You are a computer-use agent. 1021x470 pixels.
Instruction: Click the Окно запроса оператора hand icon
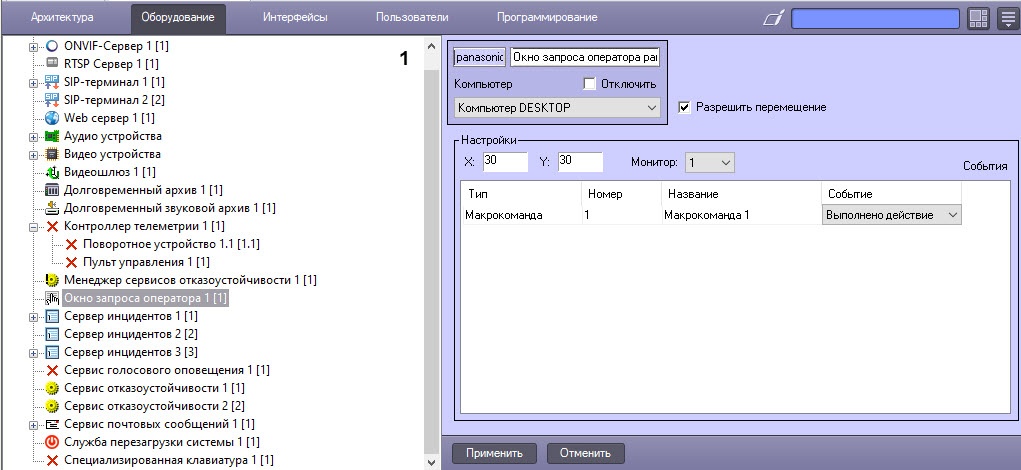coord(53,298)
